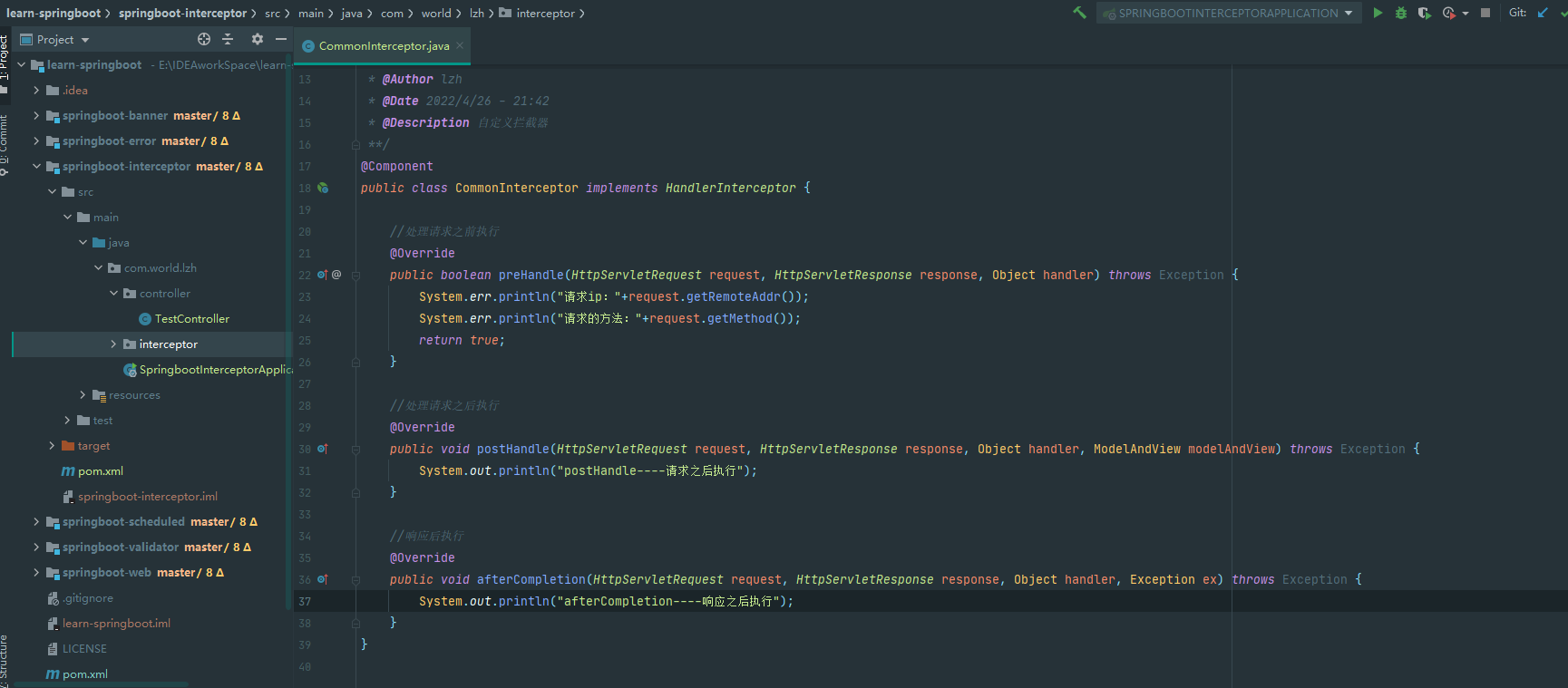The width and height of the screenshot is (1568, 688).
Task: Expand the .idea folder arrow
Action: [36, 90]
